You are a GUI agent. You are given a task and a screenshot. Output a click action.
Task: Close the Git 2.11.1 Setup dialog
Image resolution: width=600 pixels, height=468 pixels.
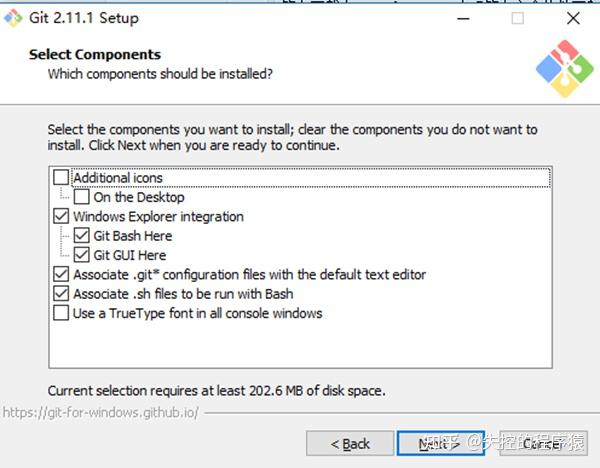[x=573, y=18]
